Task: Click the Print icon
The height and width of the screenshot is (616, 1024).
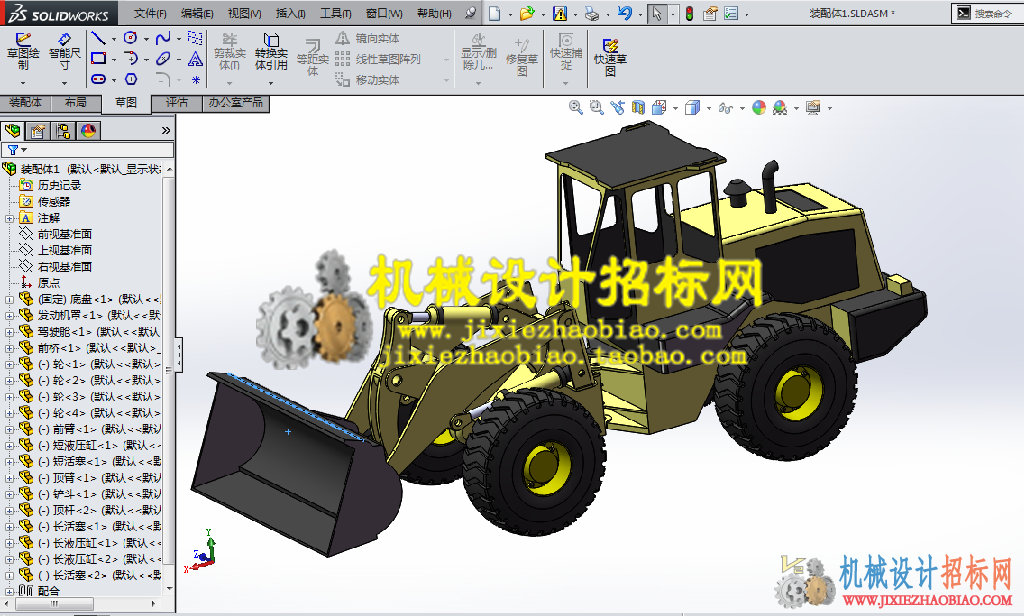Action: (592, 13)
